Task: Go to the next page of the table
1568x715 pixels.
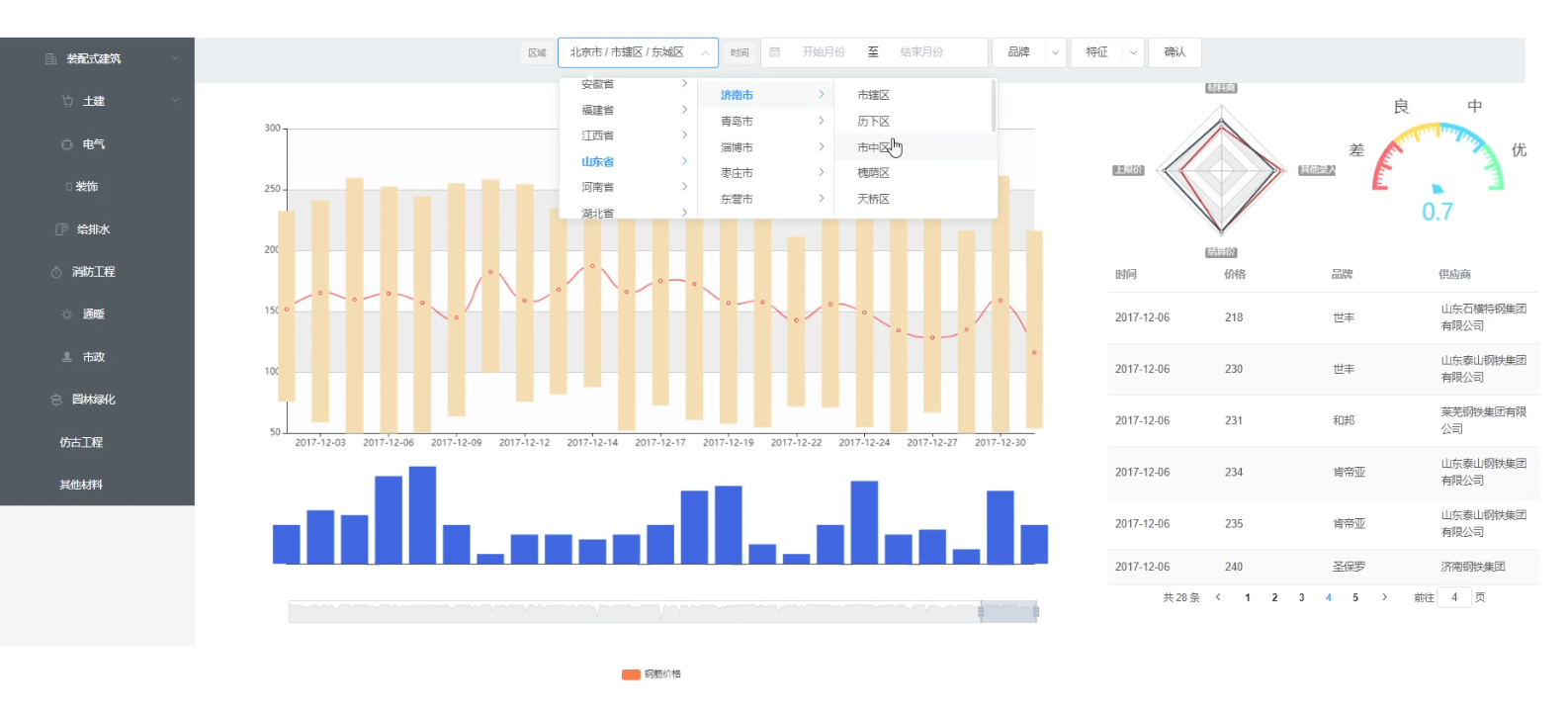Action: coord(1384,597)
